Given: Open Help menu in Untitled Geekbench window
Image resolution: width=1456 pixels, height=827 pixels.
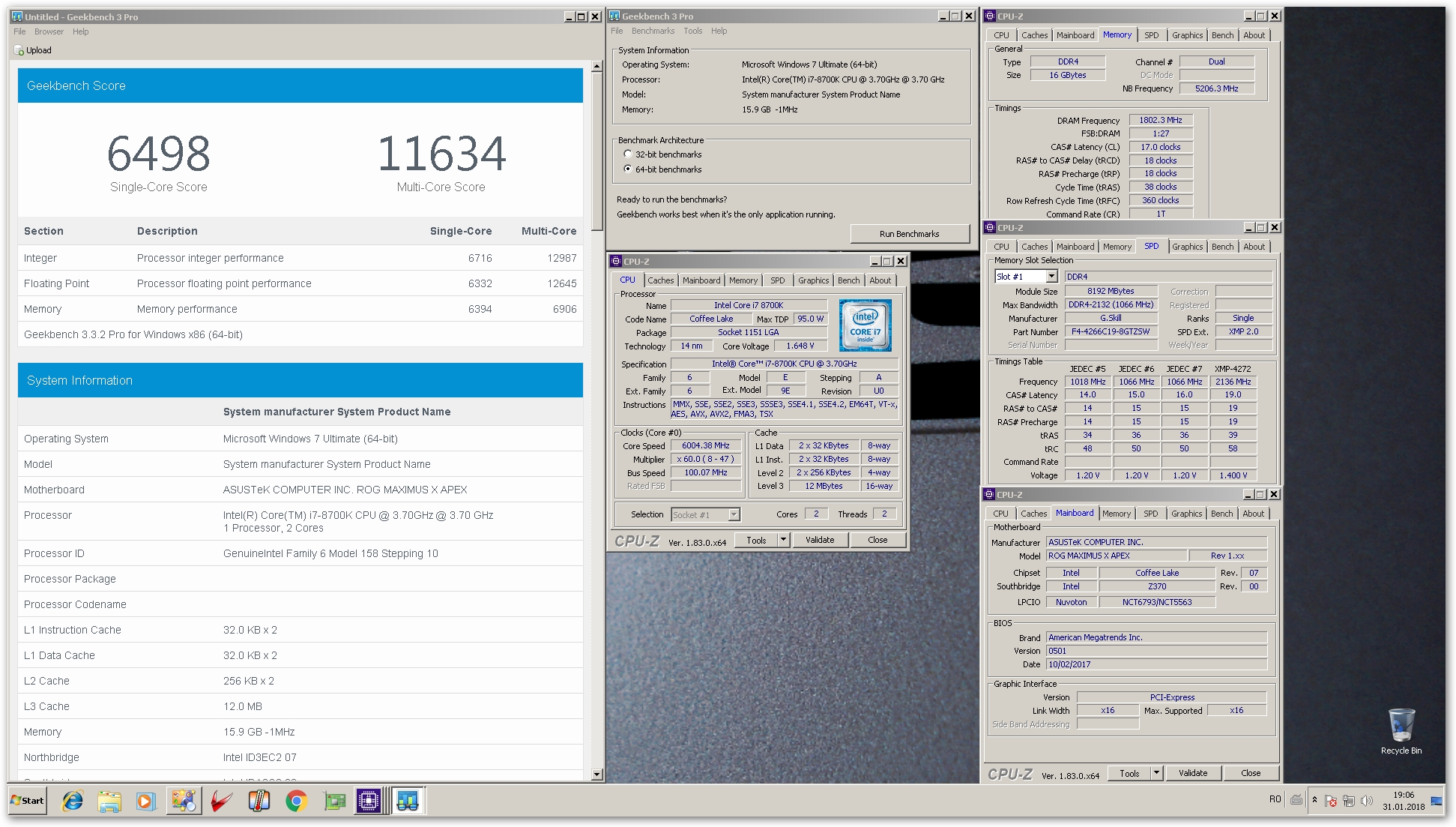Looking at the screenshot, I should (x=81, y=31).
